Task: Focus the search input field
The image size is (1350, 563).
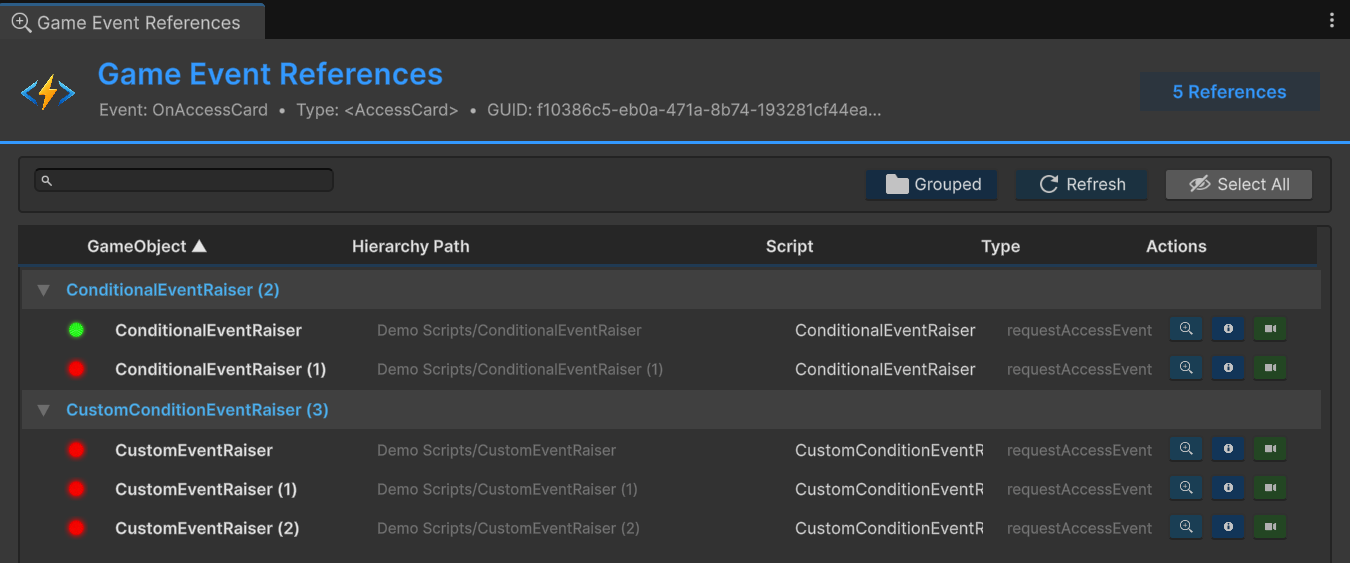Action: point(184,180)
